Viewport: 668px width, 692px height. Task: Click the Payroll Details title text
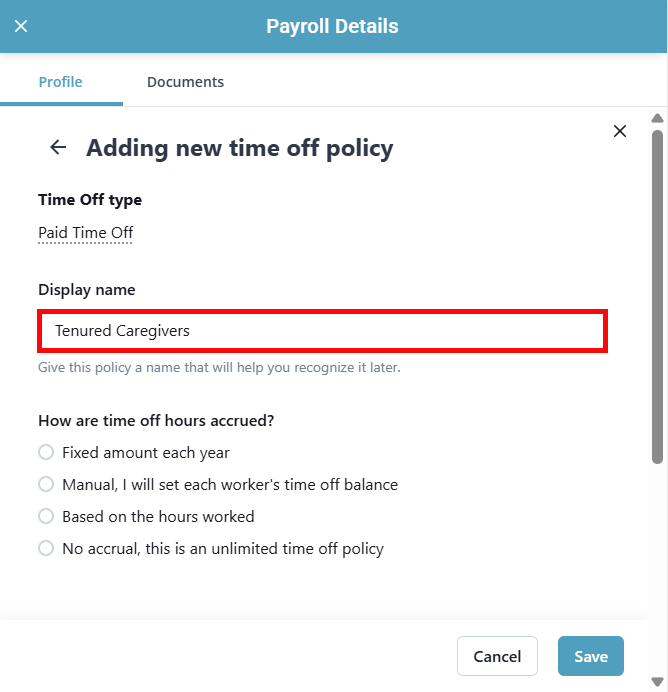tap(332, 27)
